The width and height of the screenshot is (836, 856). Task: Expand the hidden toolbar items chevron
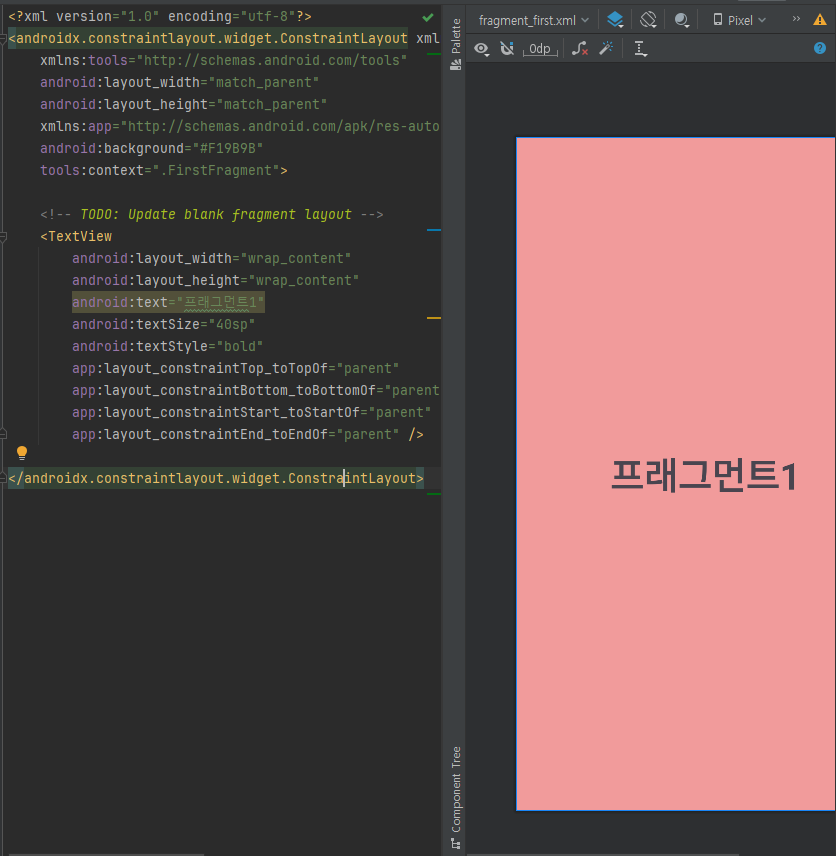[x=796, y=19]
